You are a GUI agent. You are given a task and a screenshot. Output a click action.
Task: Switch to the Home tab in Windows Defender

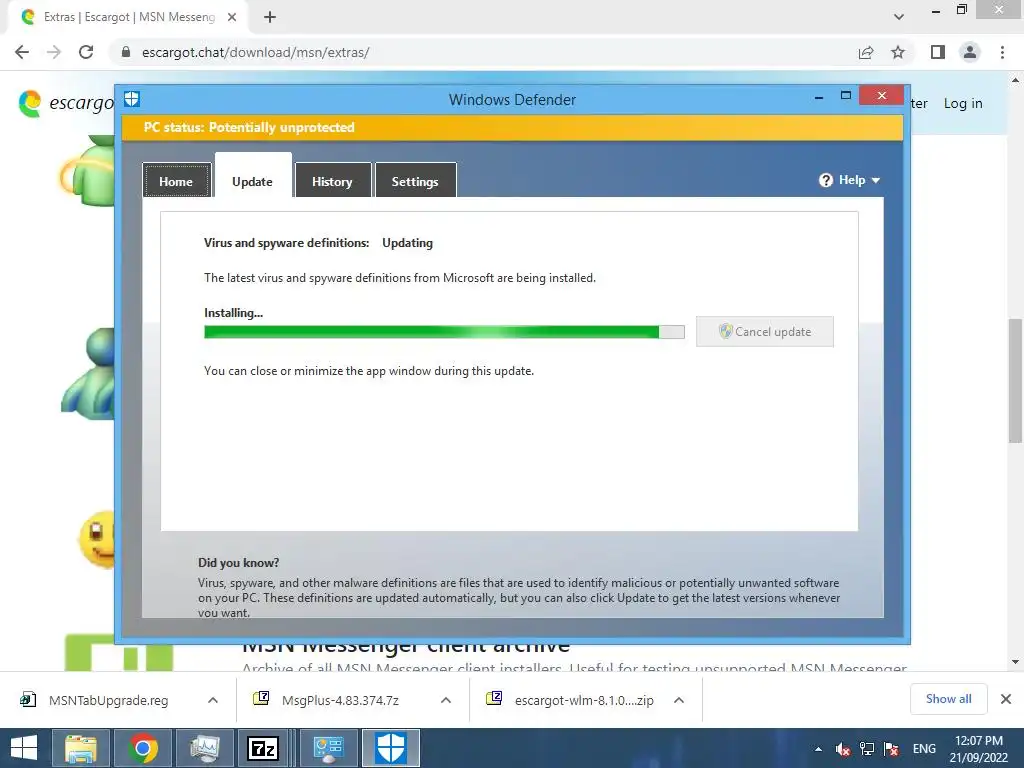coord(176,181)
